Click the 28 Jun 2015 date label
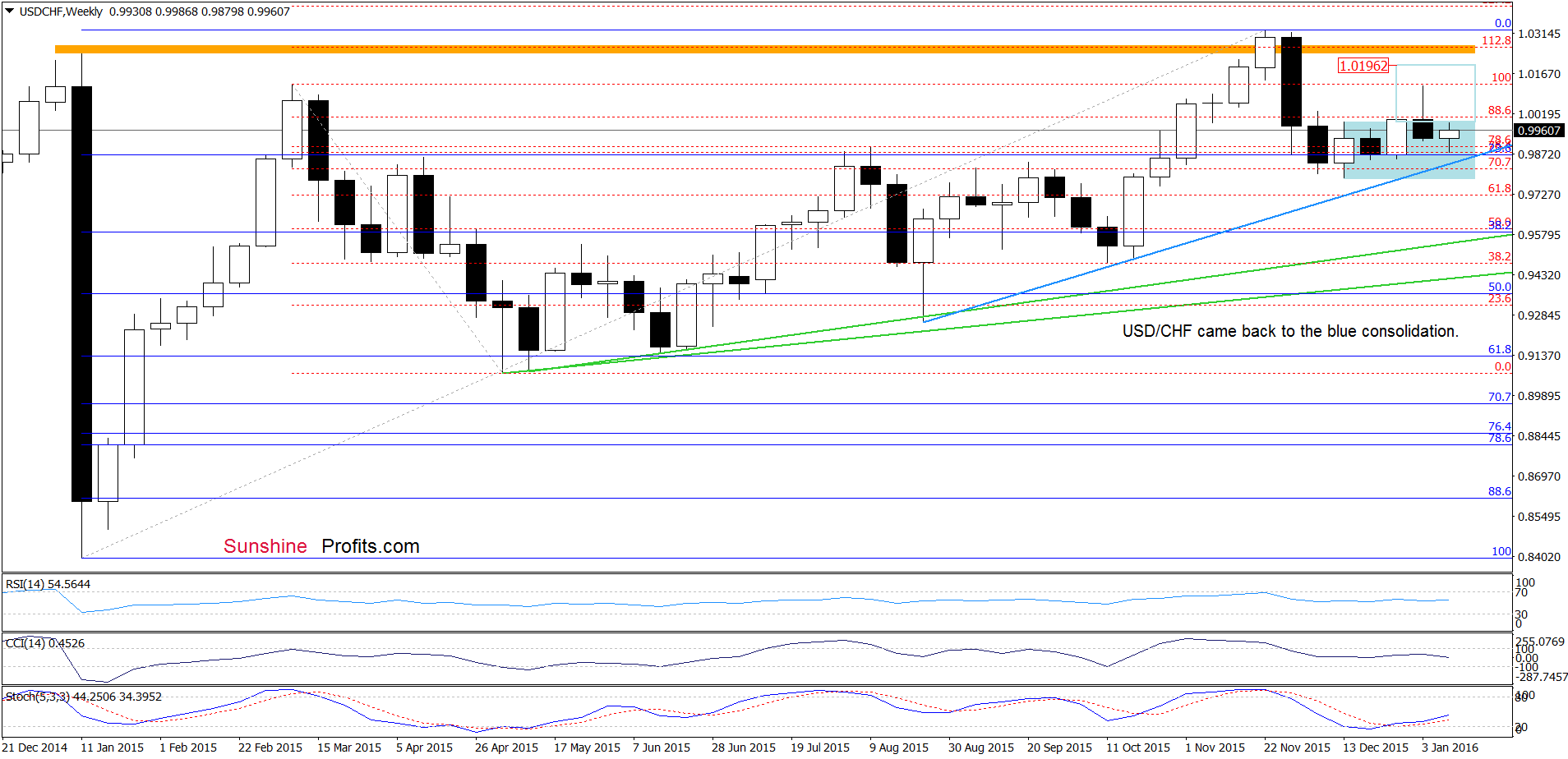 (744, 747)
